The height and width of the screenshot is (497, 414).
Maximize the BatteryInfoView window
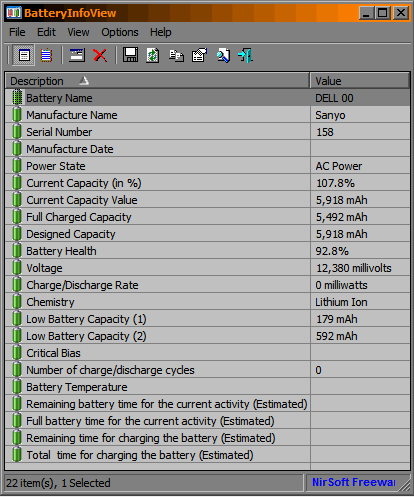coord(383,13)
